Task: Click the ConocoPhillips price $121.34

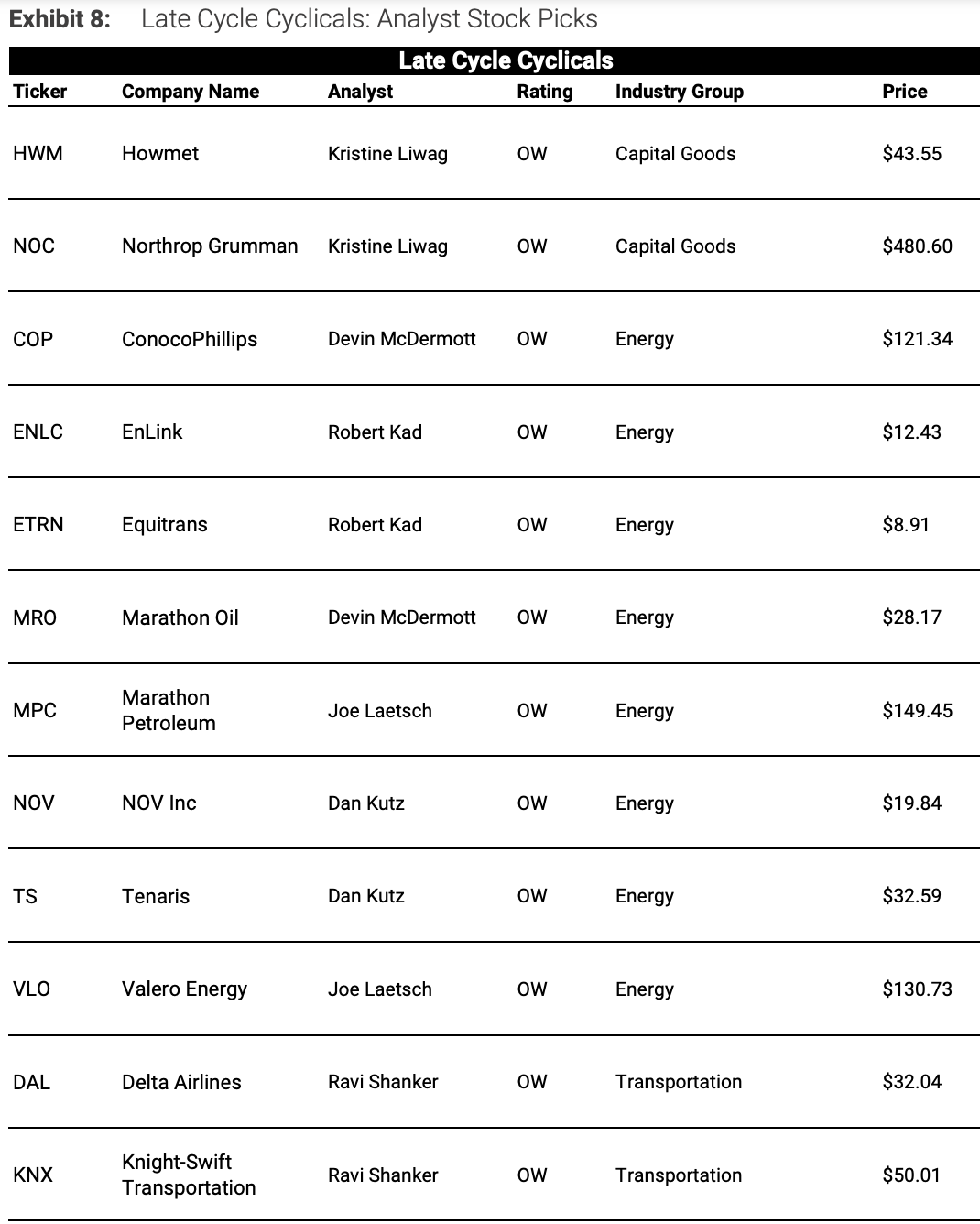Action: pos(917,339)
